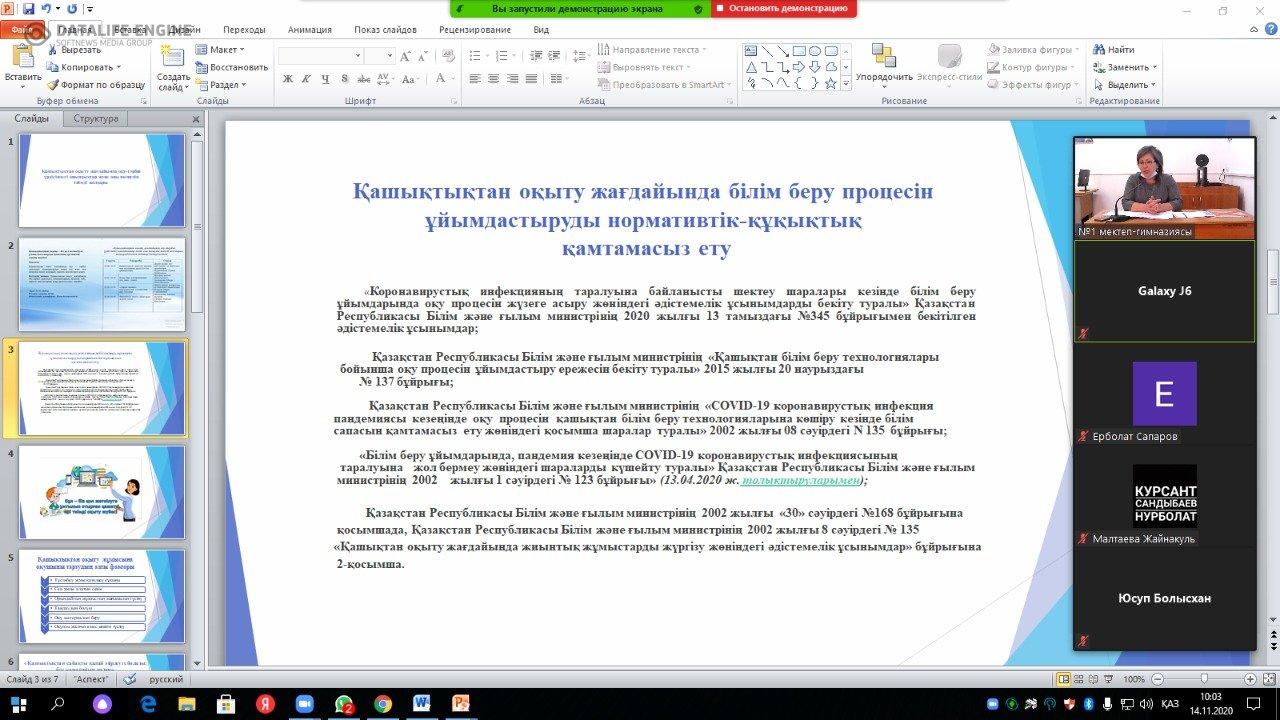
Task: Click the decrease font size icon
Action: tap(421, 56)
